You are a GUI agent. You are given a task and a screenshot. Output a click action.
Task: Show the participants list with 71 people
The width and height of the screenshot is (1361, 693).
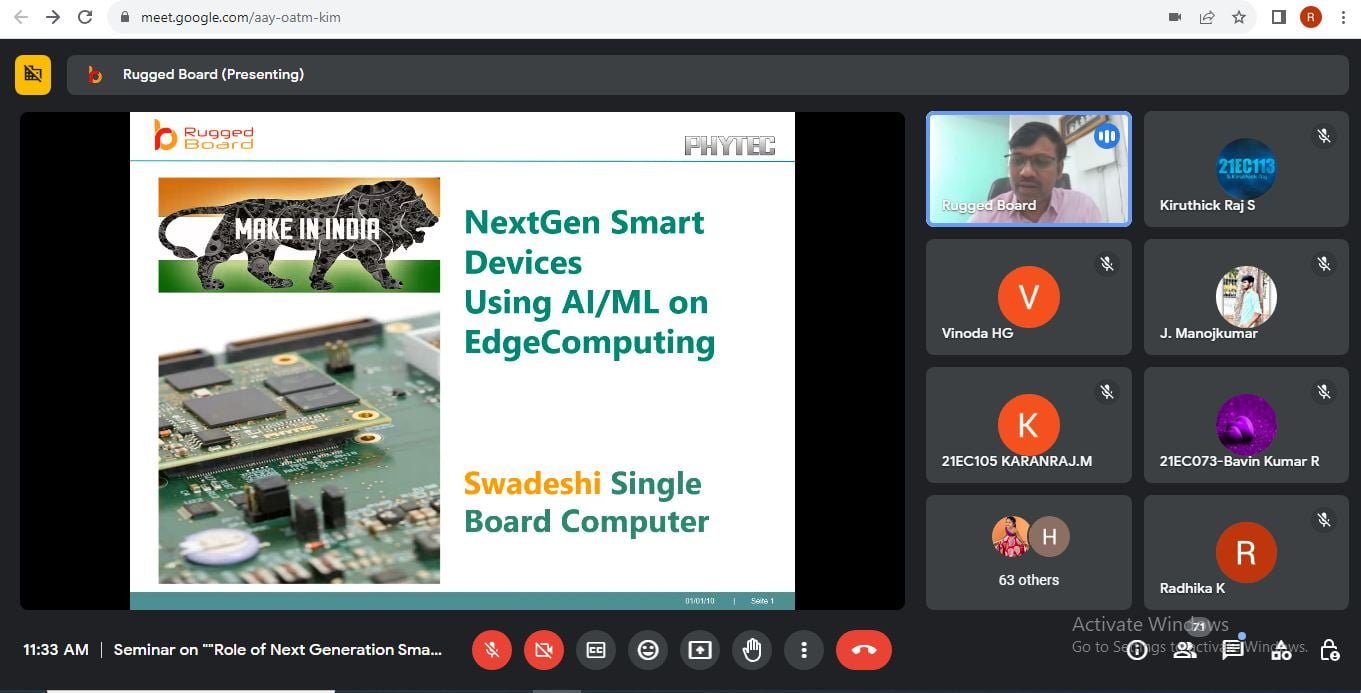pyautogui.click(x=1185, y=651)
